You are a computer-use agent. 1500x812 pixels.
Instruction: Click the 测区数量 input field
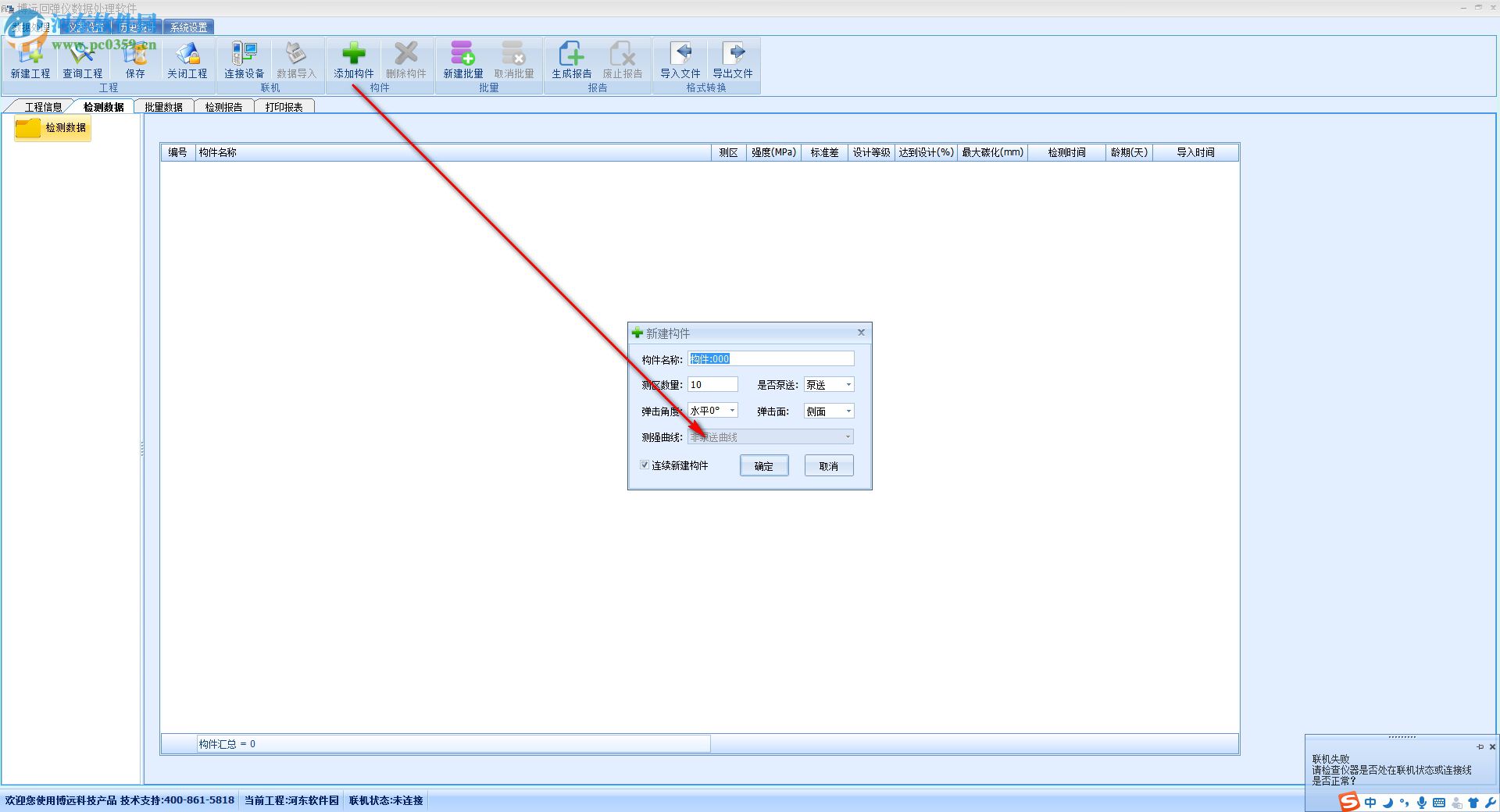712,385
